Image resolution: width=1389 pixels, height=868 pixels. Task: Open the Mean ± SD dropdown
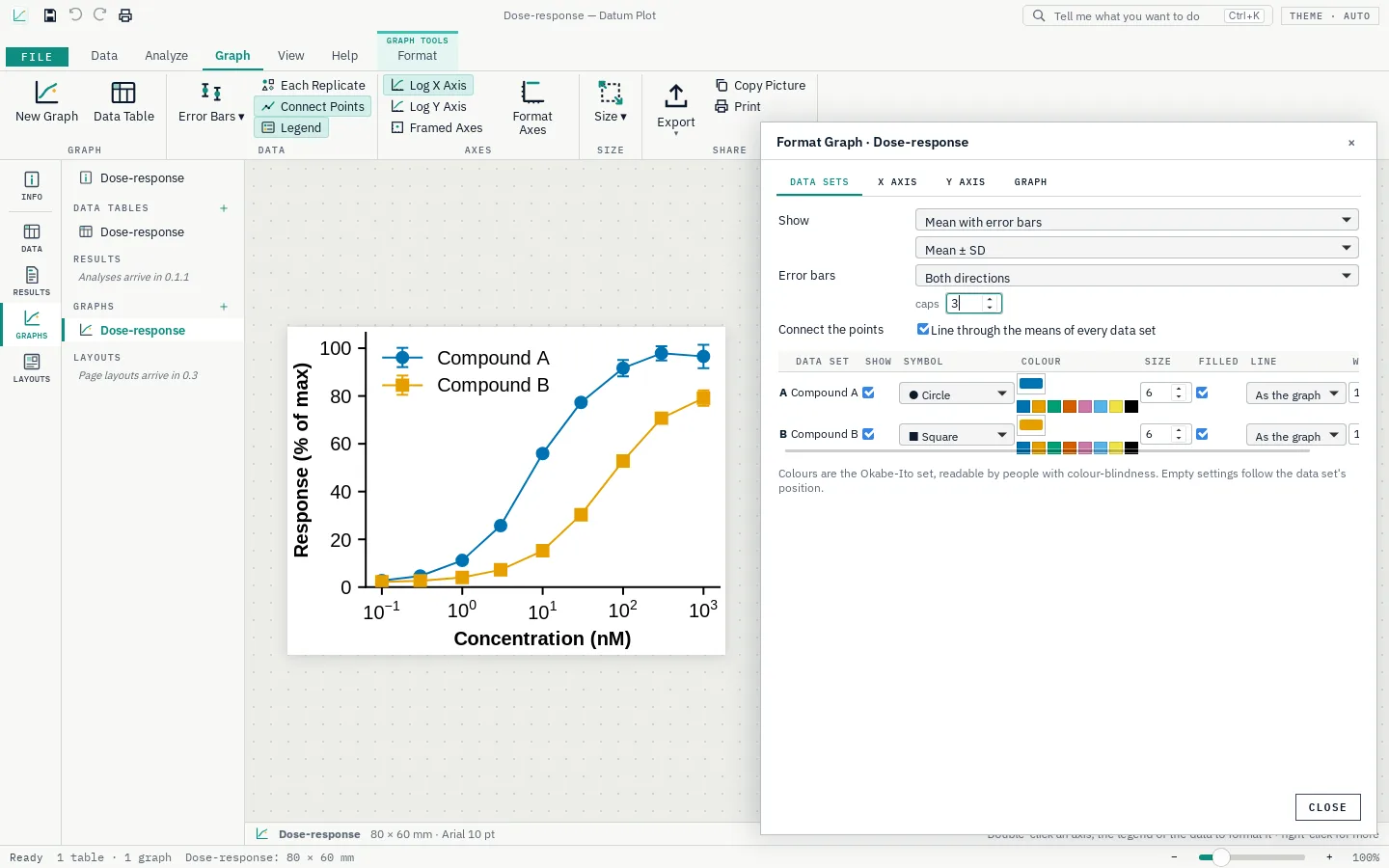1136,249
